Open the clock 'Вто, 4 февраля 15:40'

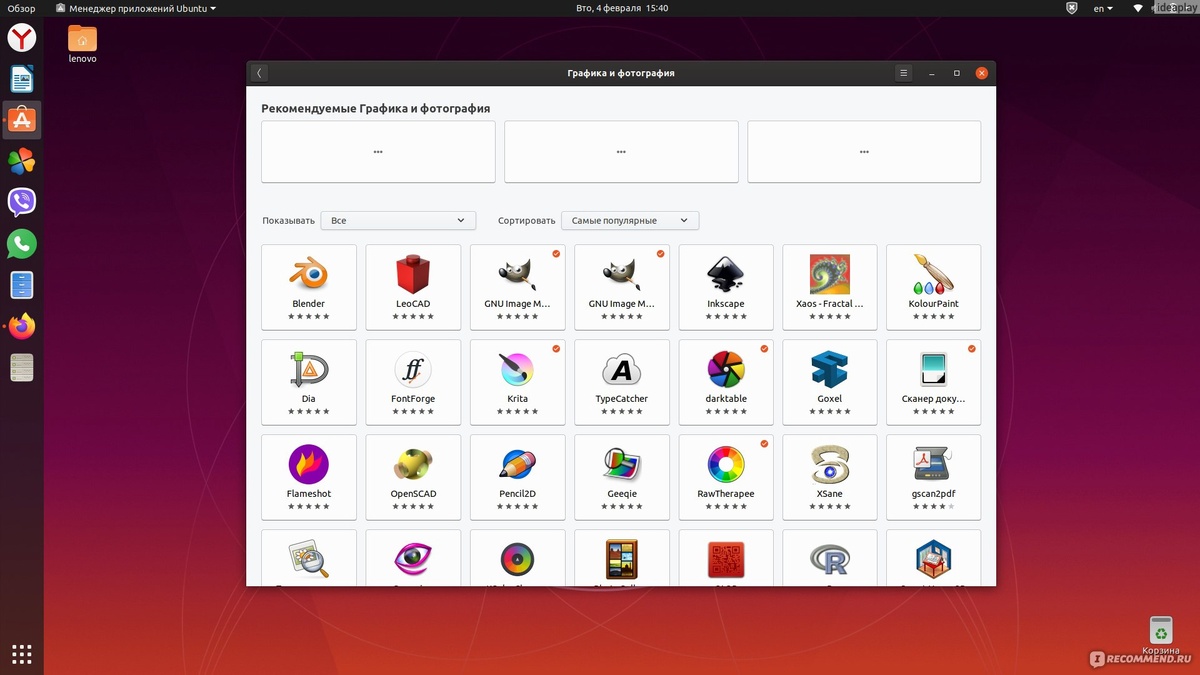click(x=622, y=8)
